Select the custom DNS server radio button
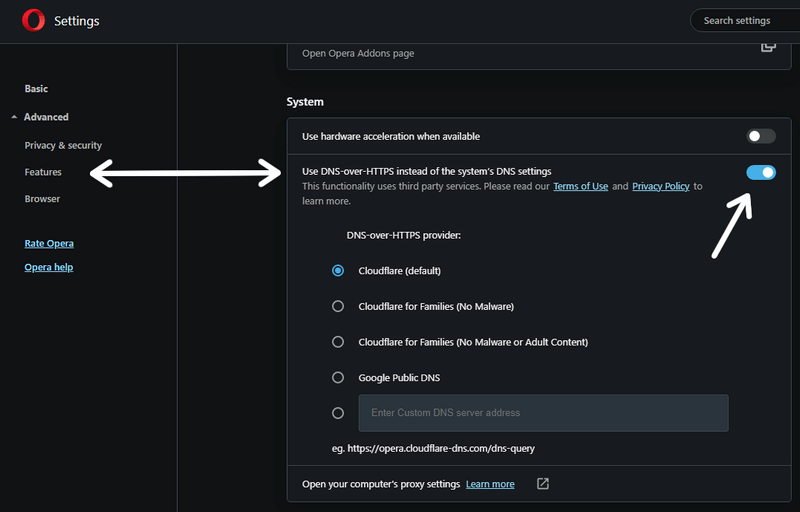Viewport: 800px width, 512px height. coord(338,412)
